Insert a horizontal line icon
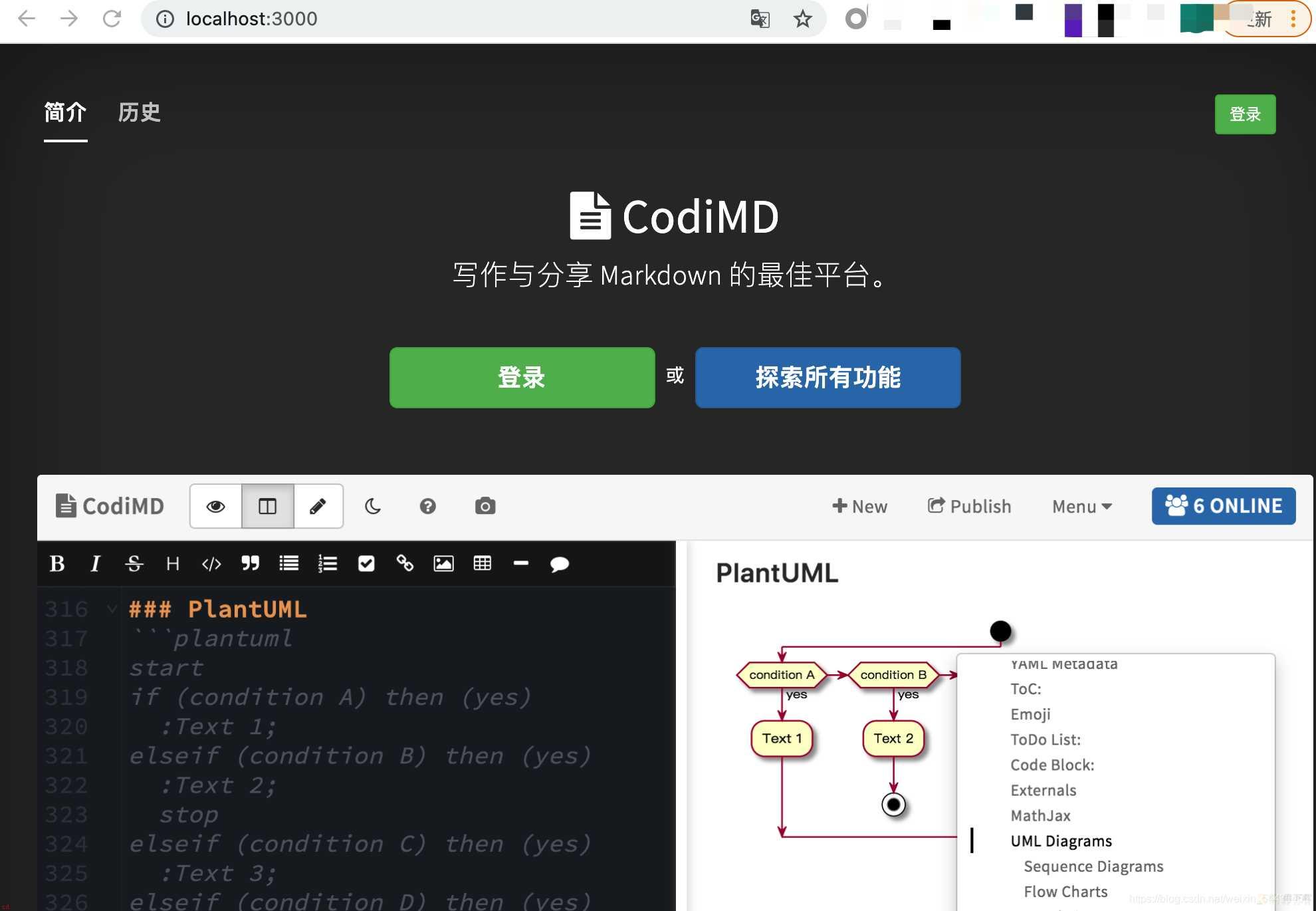The width and height of the screenshot is (1316, 911). pyautogui.click(x=521, y=563)
